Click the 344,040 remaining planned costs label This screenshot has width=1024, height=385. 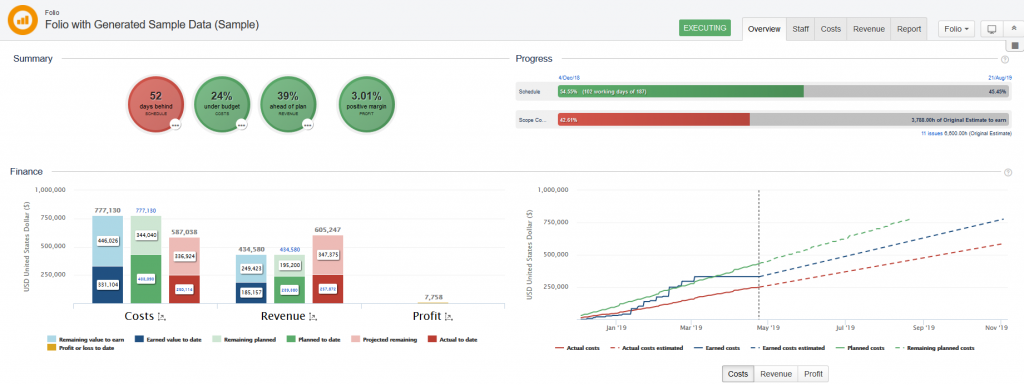pos(146,234)
